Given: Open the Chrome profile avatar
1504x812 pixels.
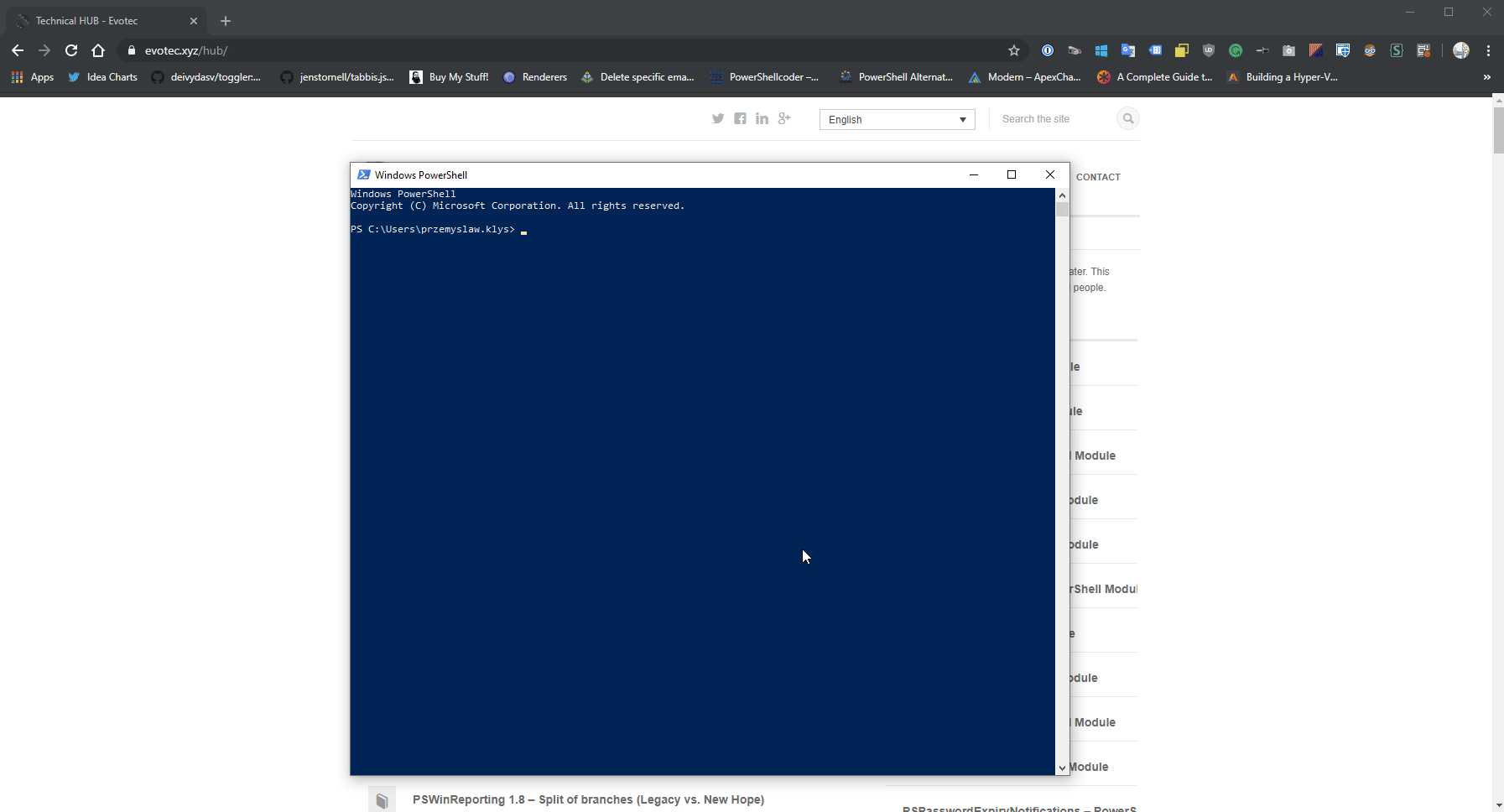Looking at the screenshot, I should coord(1461,50).
